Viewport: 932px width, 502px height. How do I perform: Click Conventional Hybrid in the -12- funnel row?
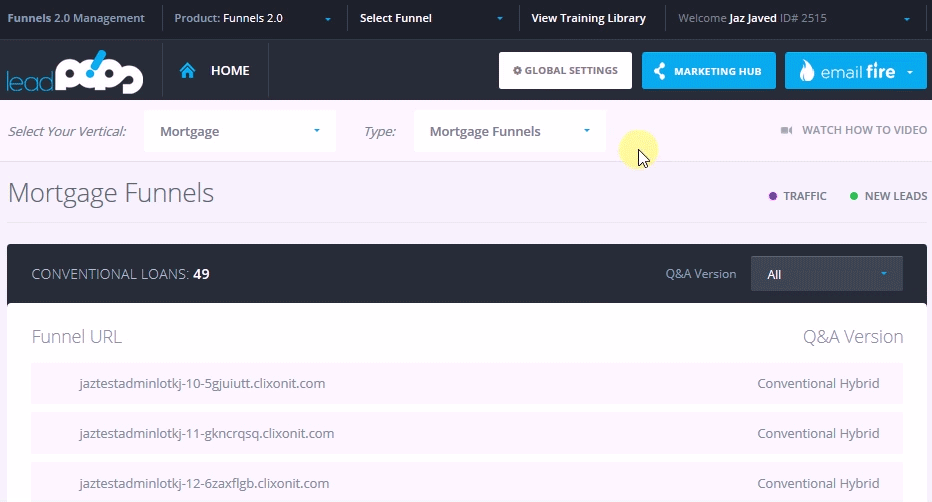coord(818,484)
